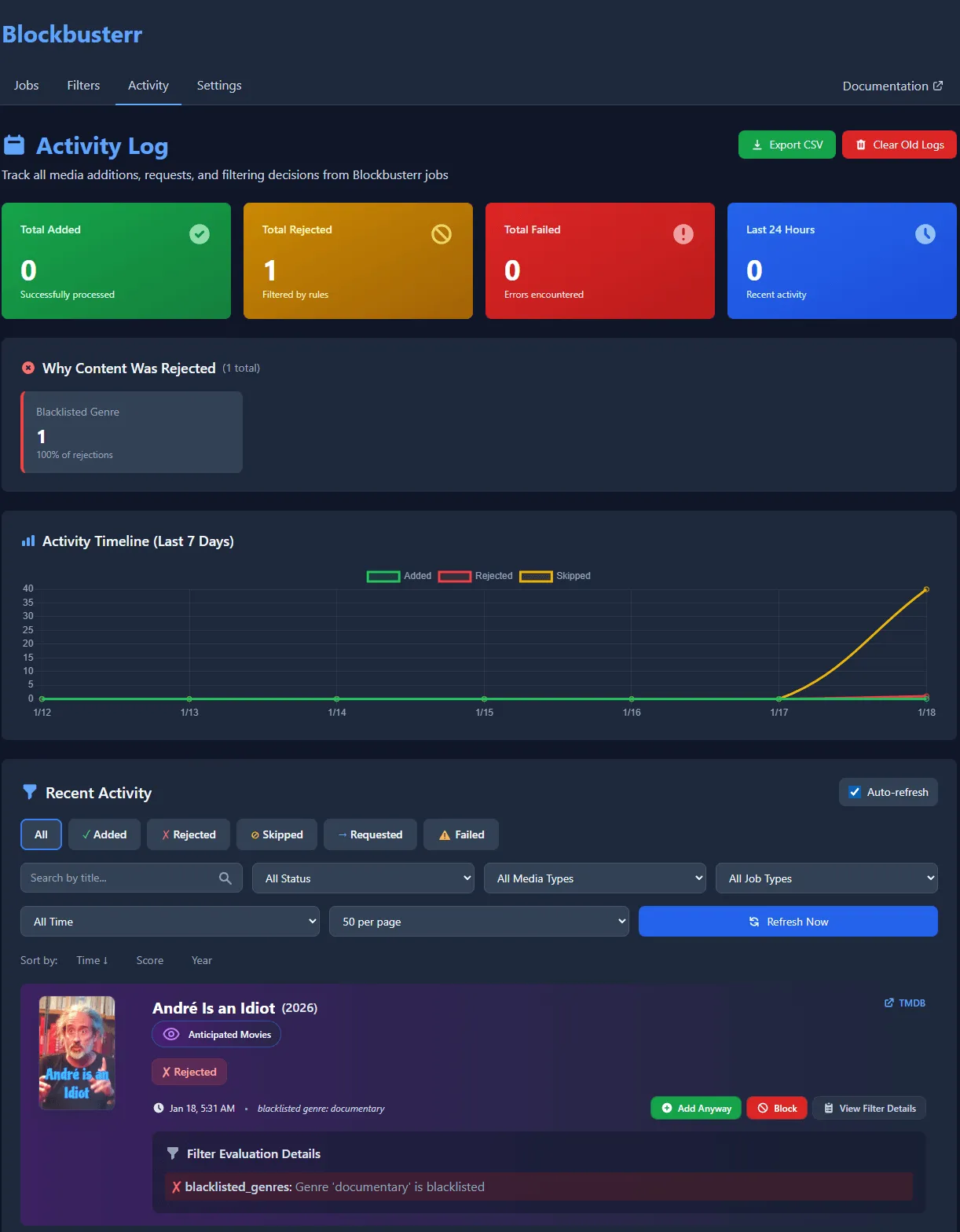This screenshot has width=960, height=1232.
Task: Open the All Time dropdown
Action: click(170, 921)
